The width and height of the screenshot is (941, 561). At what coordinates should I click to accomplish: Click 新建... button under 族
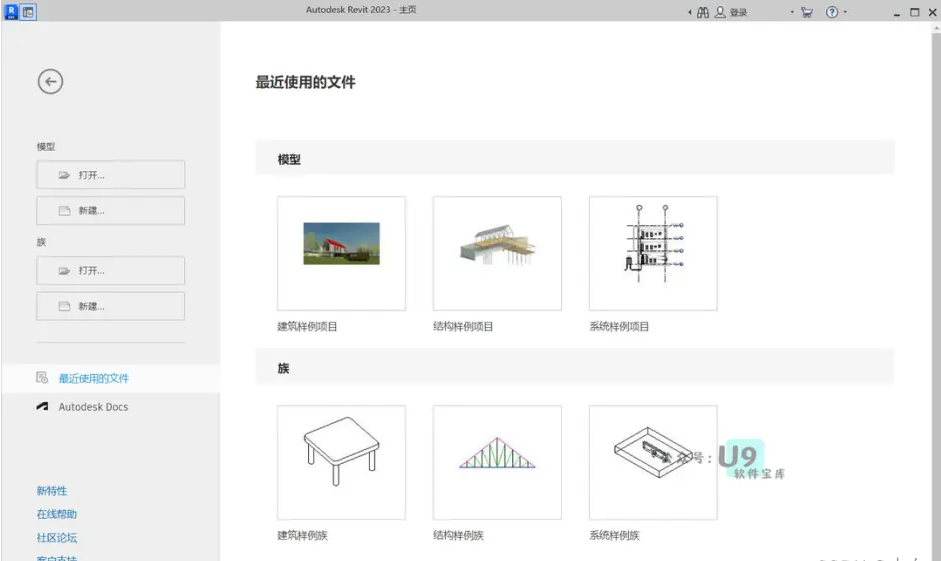110,306
